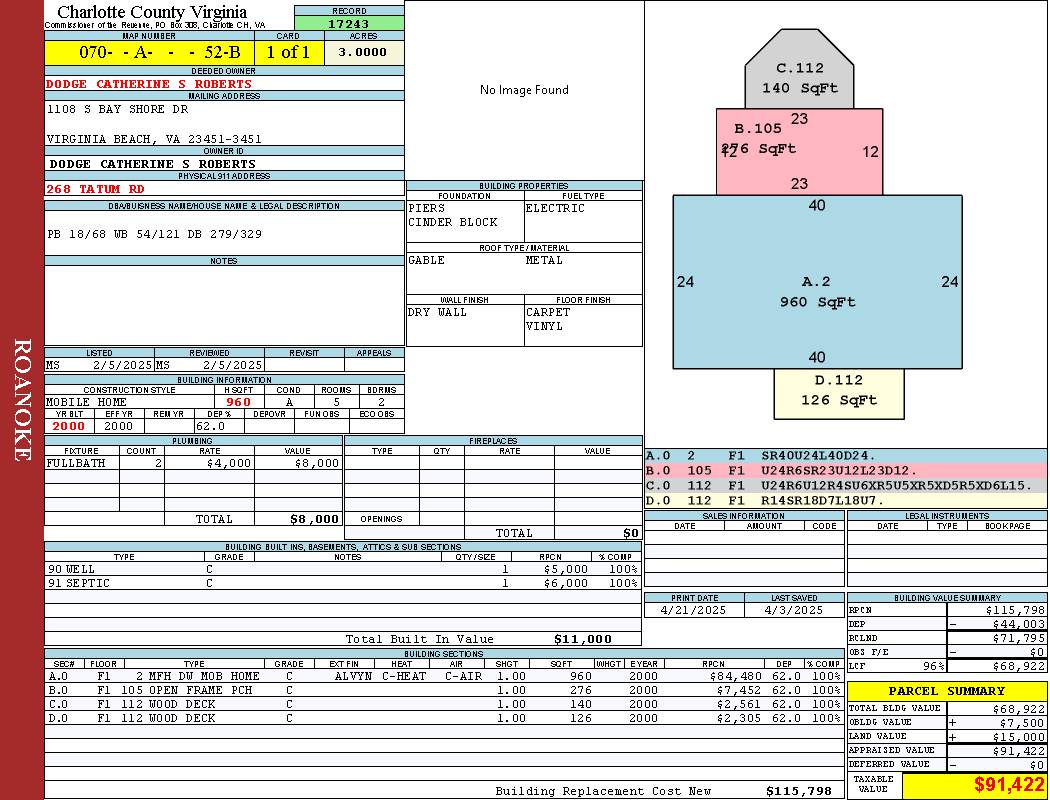Click roof material METAL
This screenshot has height=800, width=1050.
point(544,260)
